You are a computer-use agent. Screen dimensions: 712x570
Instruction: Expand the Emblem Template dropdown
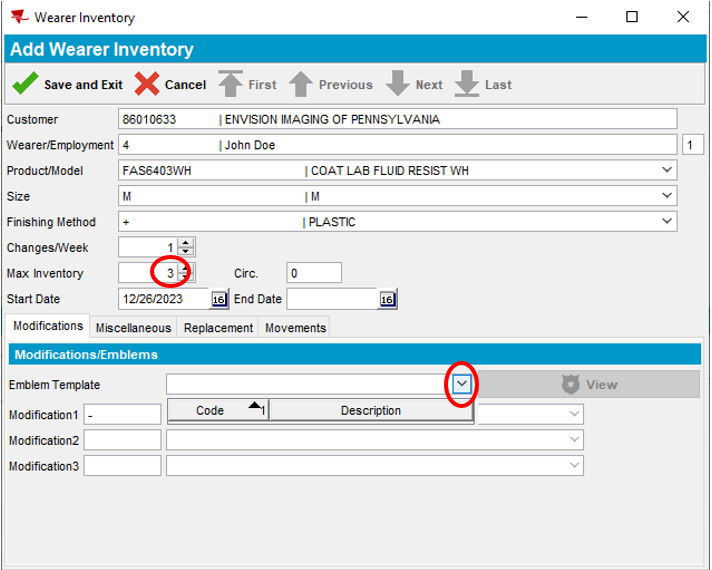(461, 384)
